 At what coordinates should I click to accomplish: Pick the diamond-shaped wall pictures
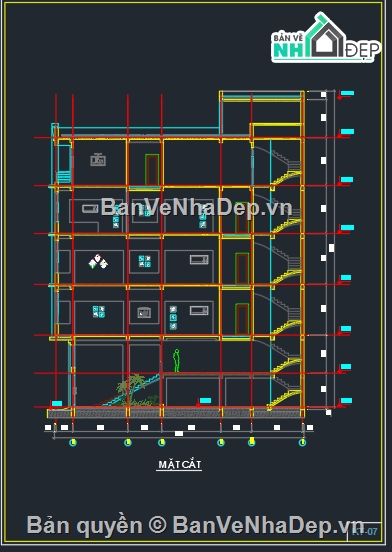[98, 262]
